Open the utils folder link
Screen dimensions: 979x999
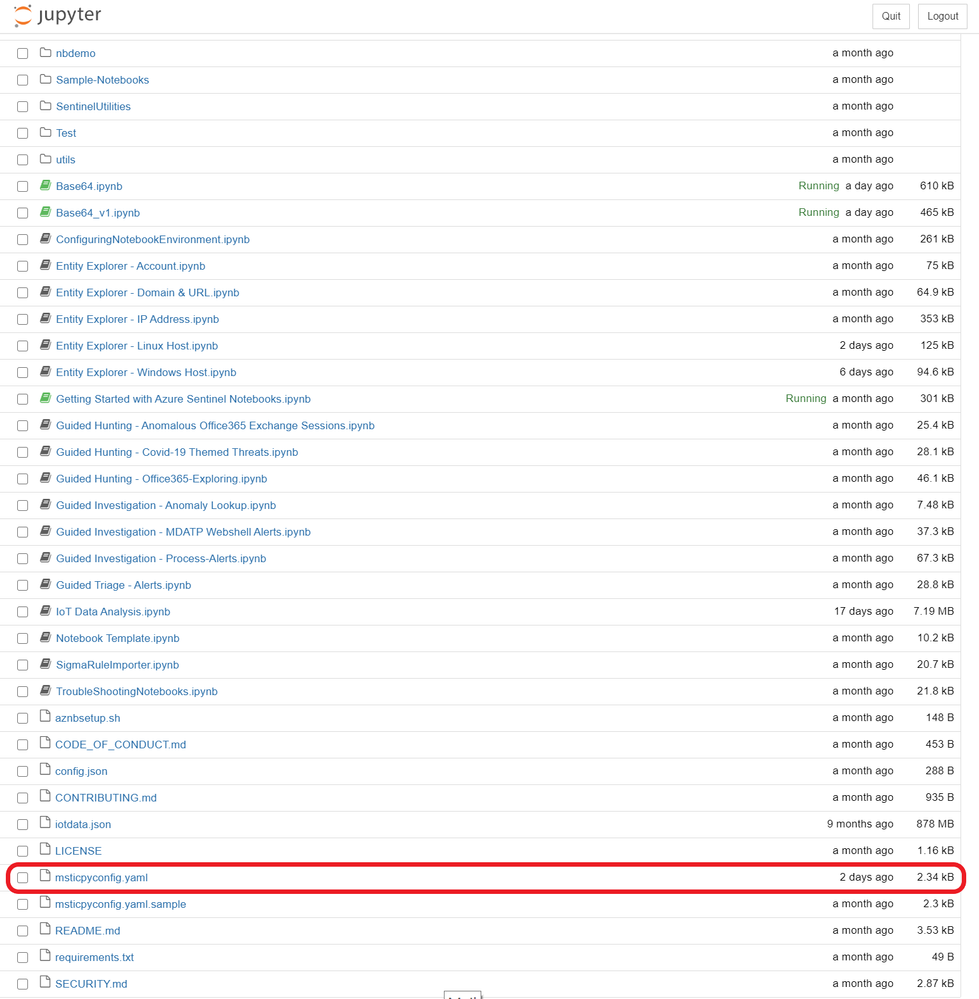click(x=66, y=160)
